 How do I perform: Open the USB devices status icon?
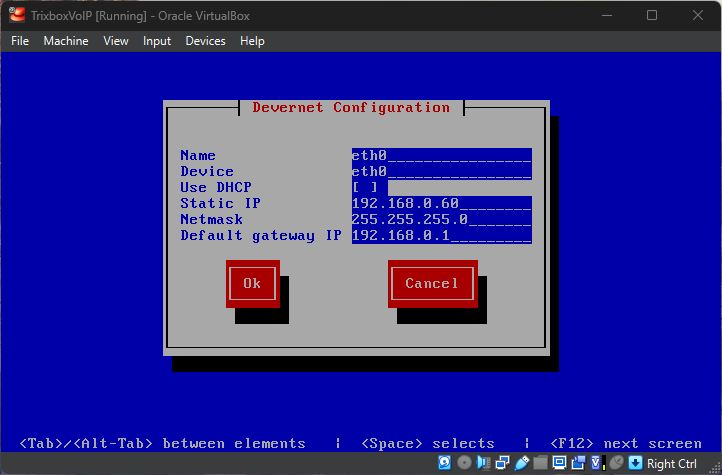coord(522,463)
